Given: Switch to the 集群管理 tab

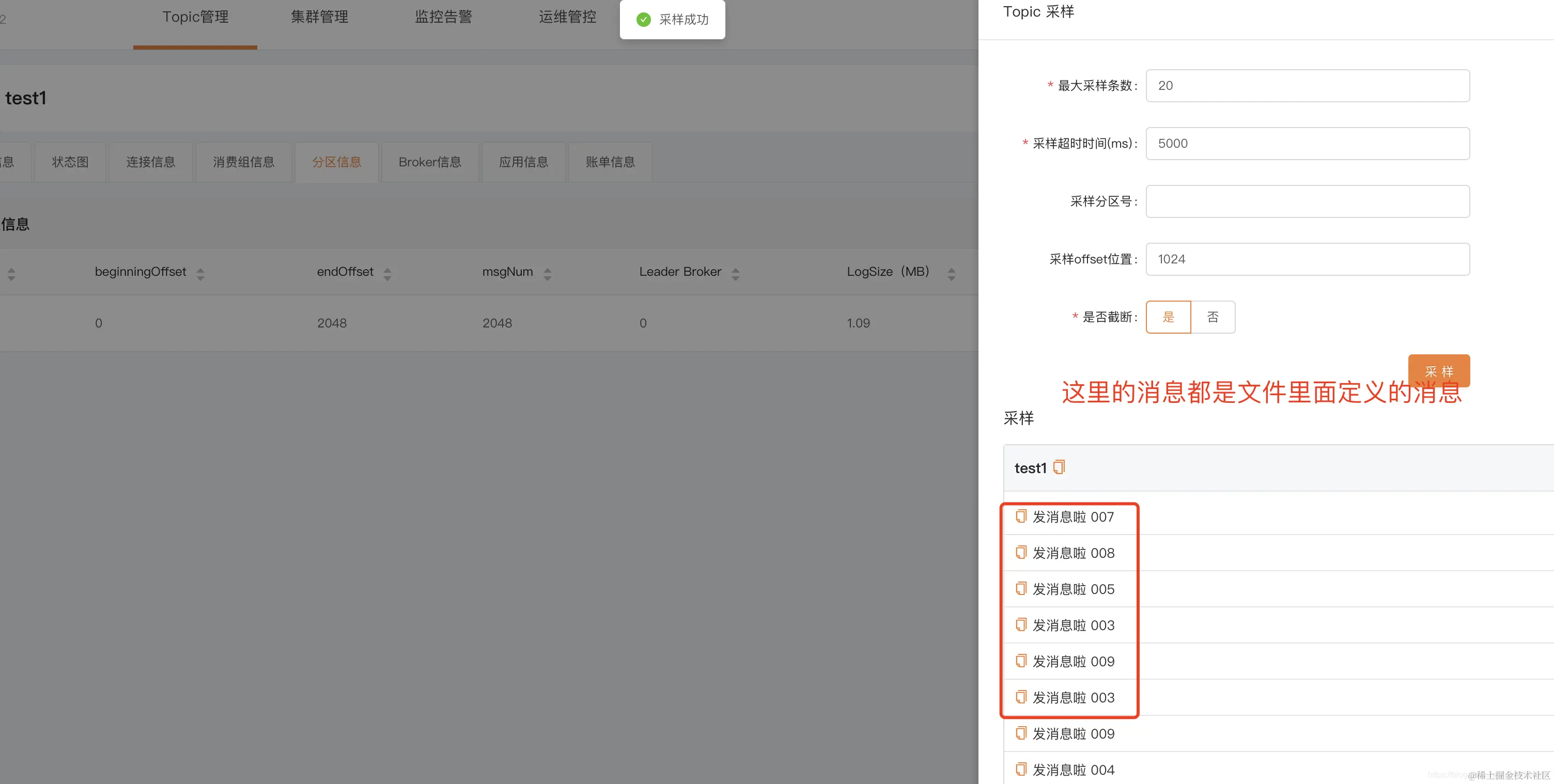Looking at the screenshot, I should 319,17.
